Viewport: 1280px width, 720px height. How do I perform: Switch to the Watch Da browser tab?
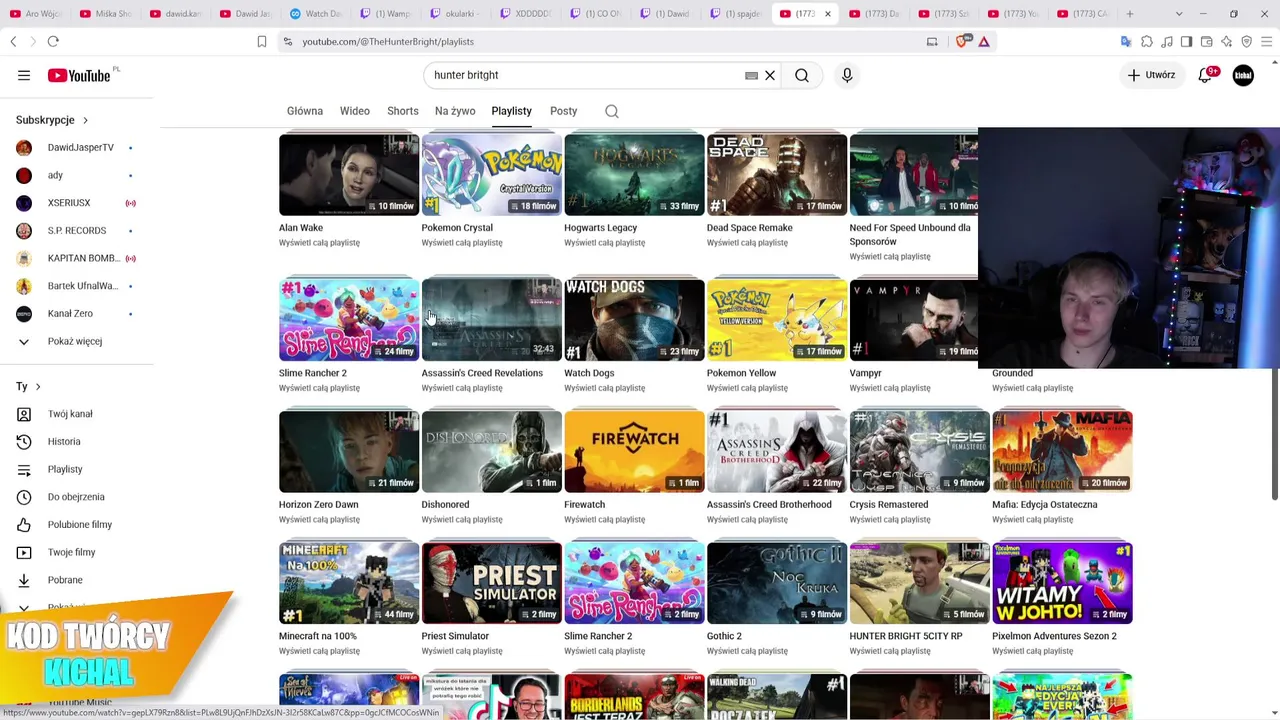315,14
